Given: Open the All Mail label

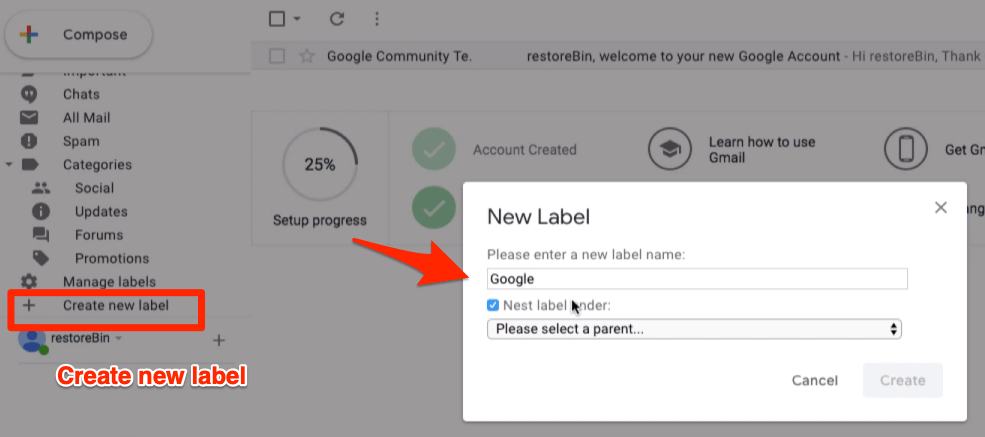Looking at the screenshot, I should 87,117.
